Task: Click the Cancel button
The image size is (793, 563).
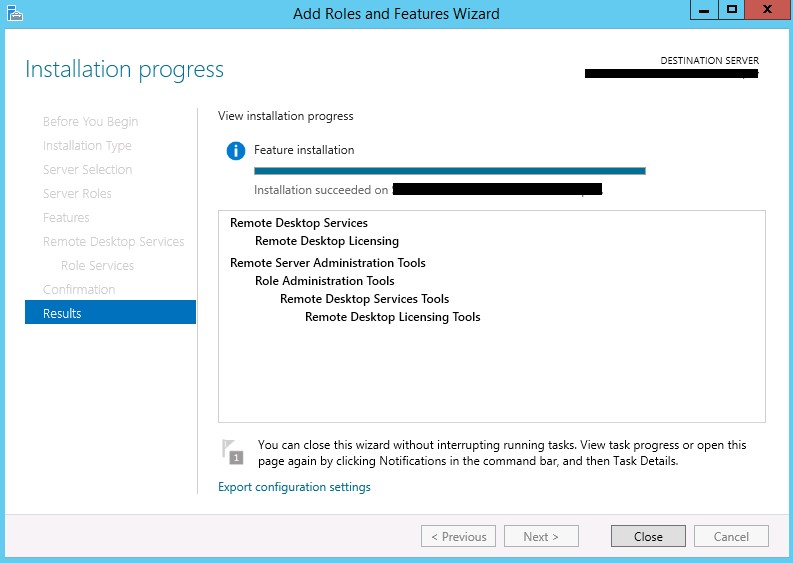Action: (731, 536)
